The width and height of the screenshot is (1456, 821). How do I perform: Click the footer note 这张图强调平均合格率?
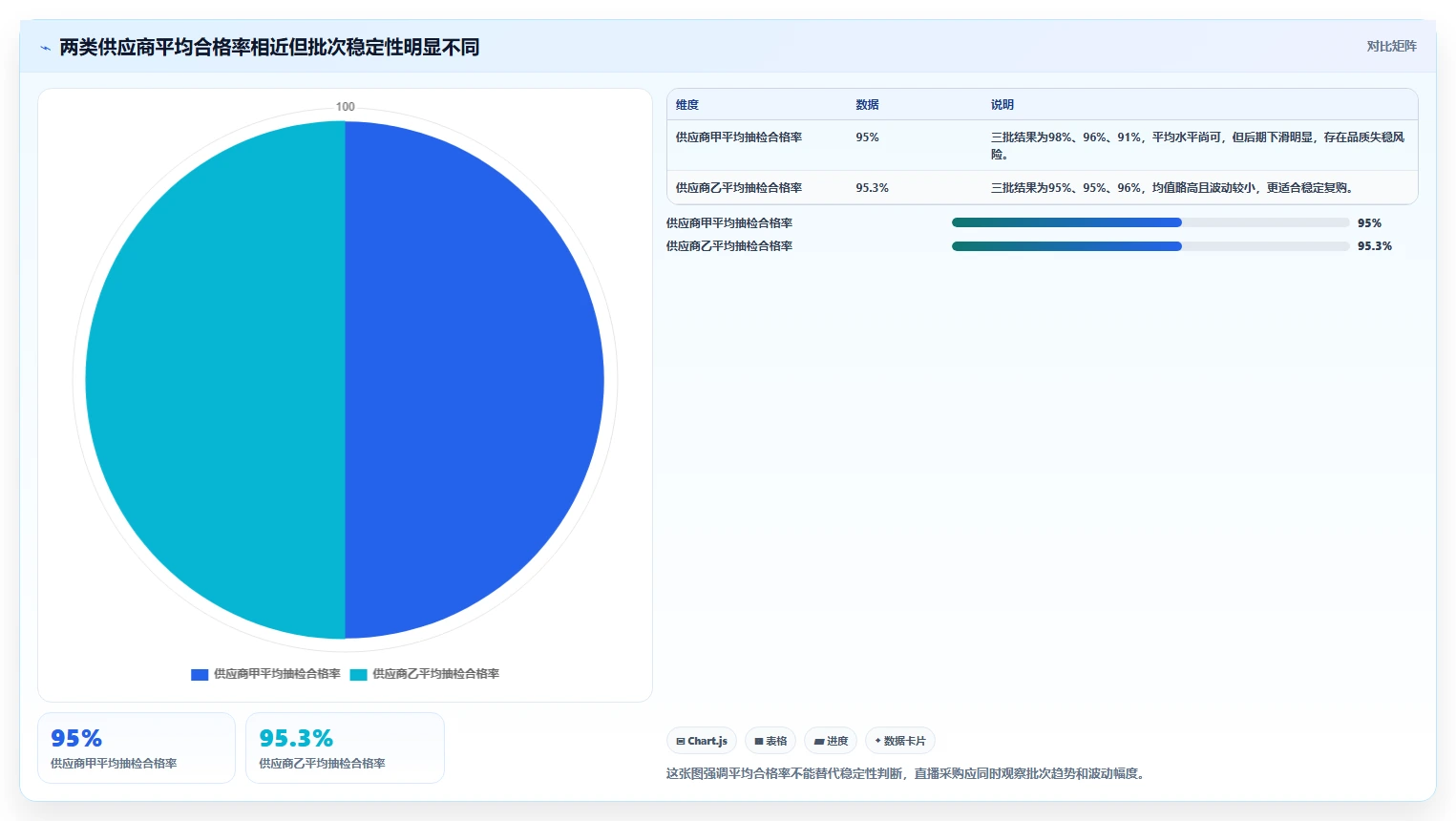(x=907, y=773)
